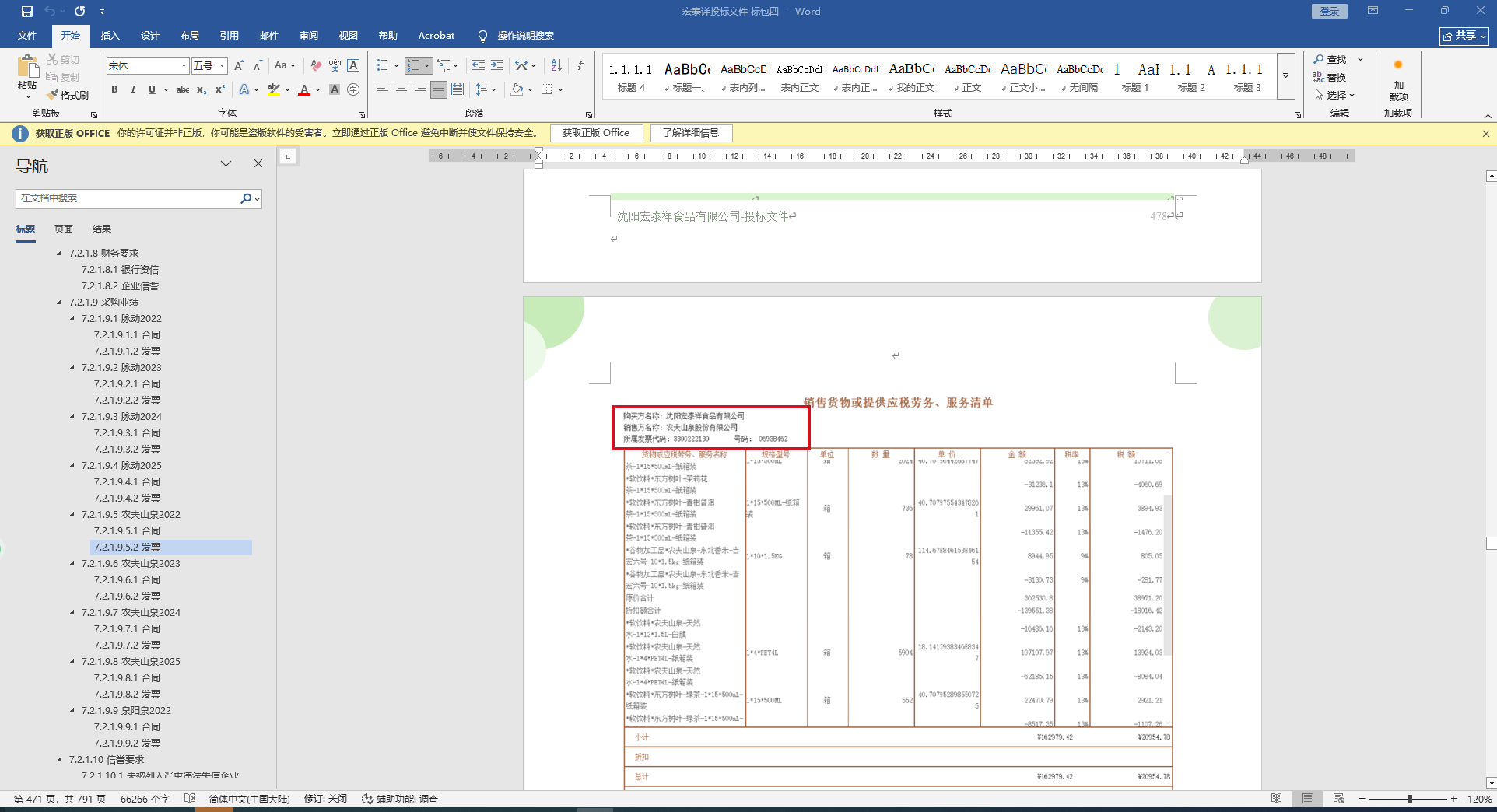Collapse the 7.2.1.9 采购业绩 heading
The height and width of the screenshot is (812, 1497).
tap(60, 303)
